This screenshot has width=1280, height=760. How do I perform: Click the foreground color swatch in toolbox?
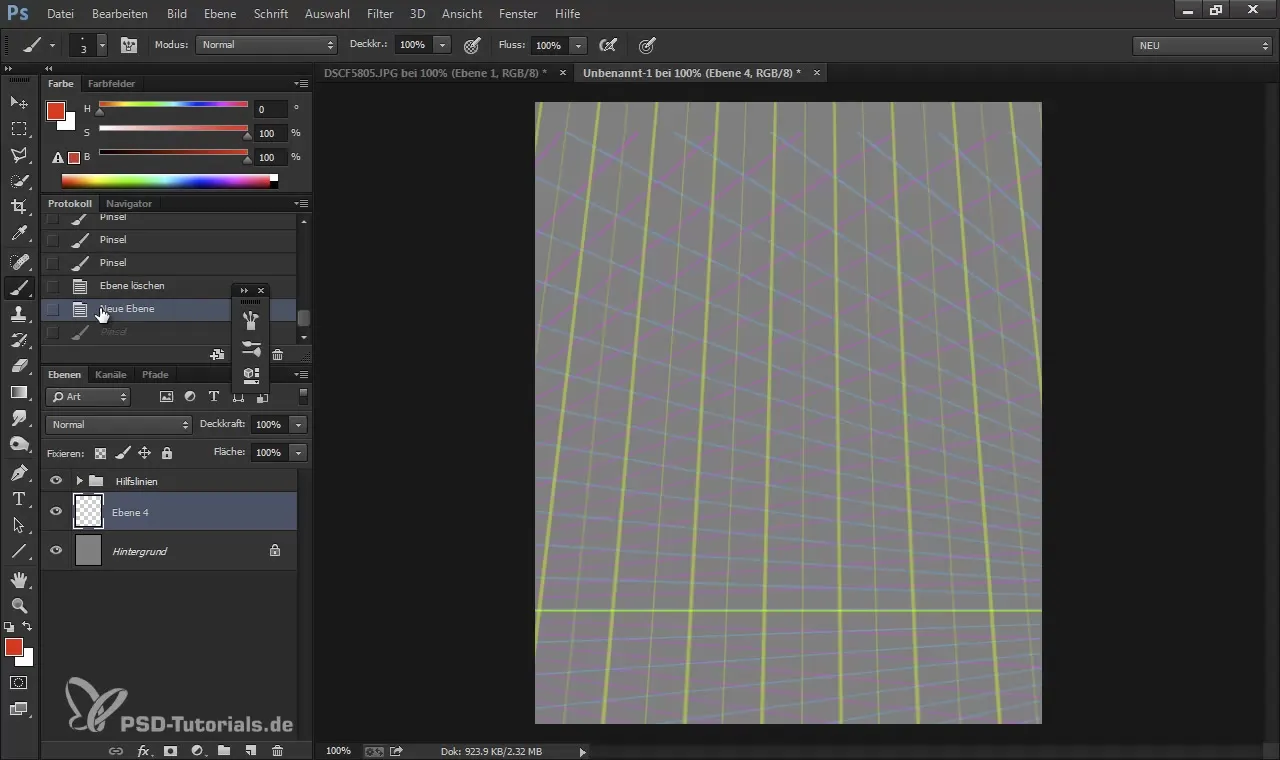(13, 647)
